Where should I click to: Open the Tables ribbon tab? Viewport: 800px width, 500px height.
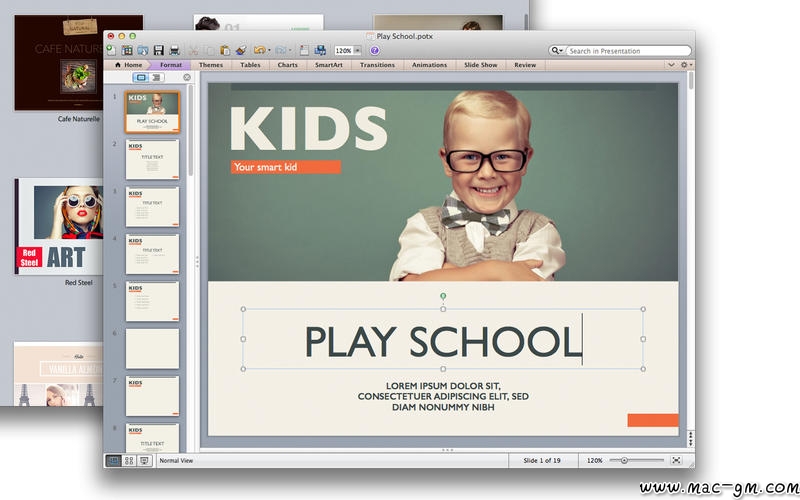click(x=250, y=65)
